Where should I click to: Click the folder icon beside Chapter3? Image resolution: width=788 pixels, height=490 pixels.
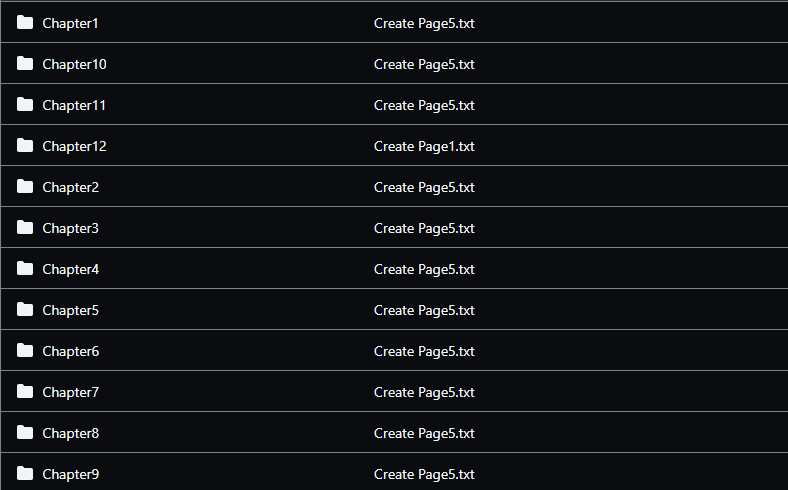[25, 228]
